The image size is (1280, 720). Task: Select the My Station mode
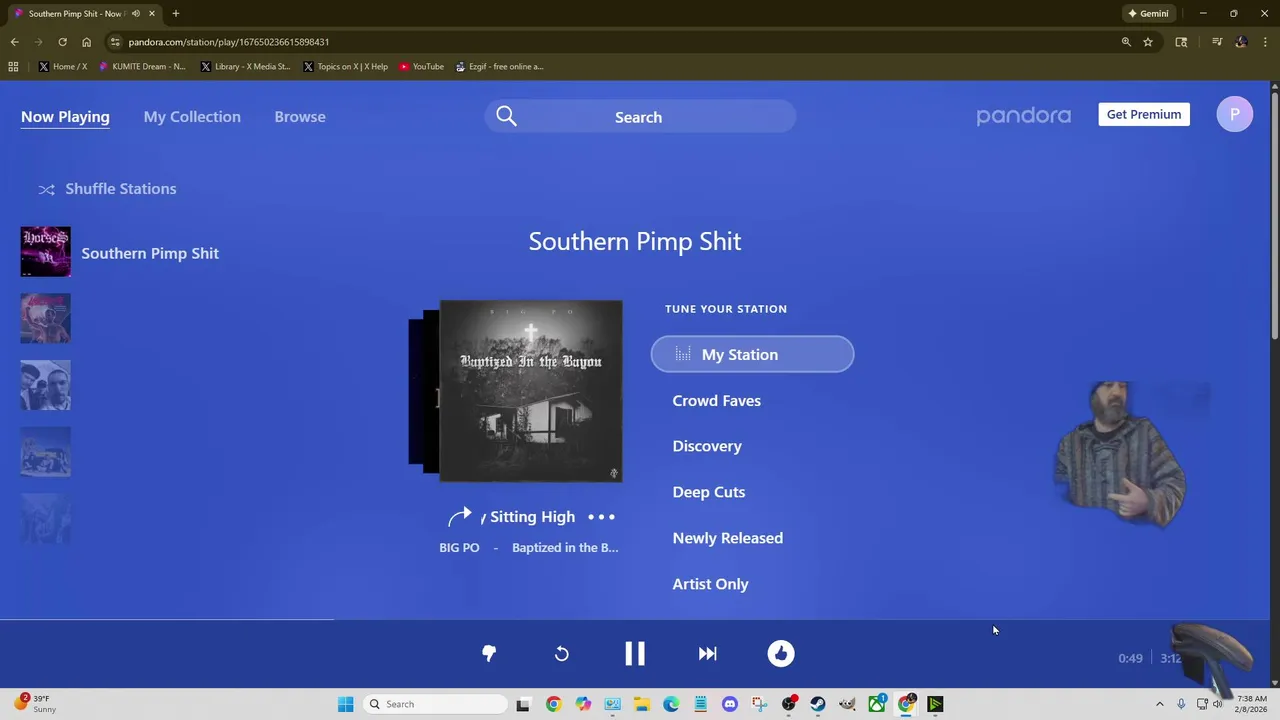click(x=752, y=354)
